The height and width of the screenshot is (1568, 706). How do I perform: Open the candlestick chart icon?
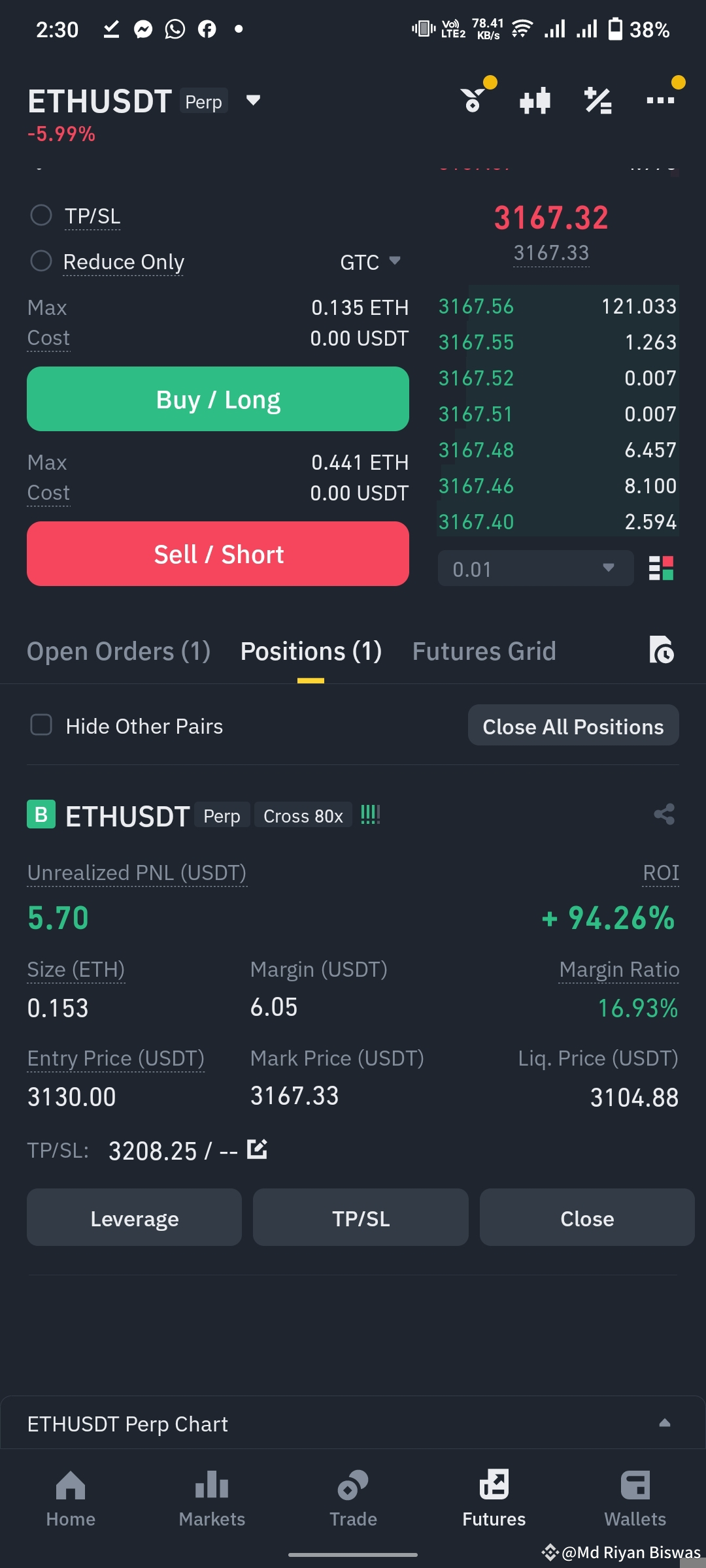535,101
